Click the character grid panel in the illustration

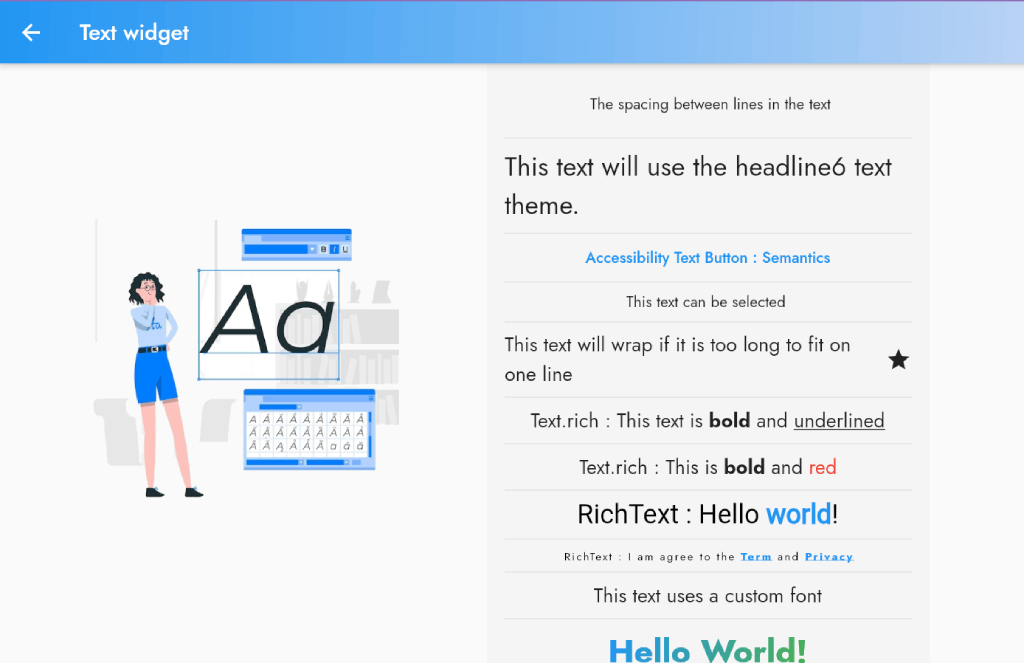click(309, 430)
